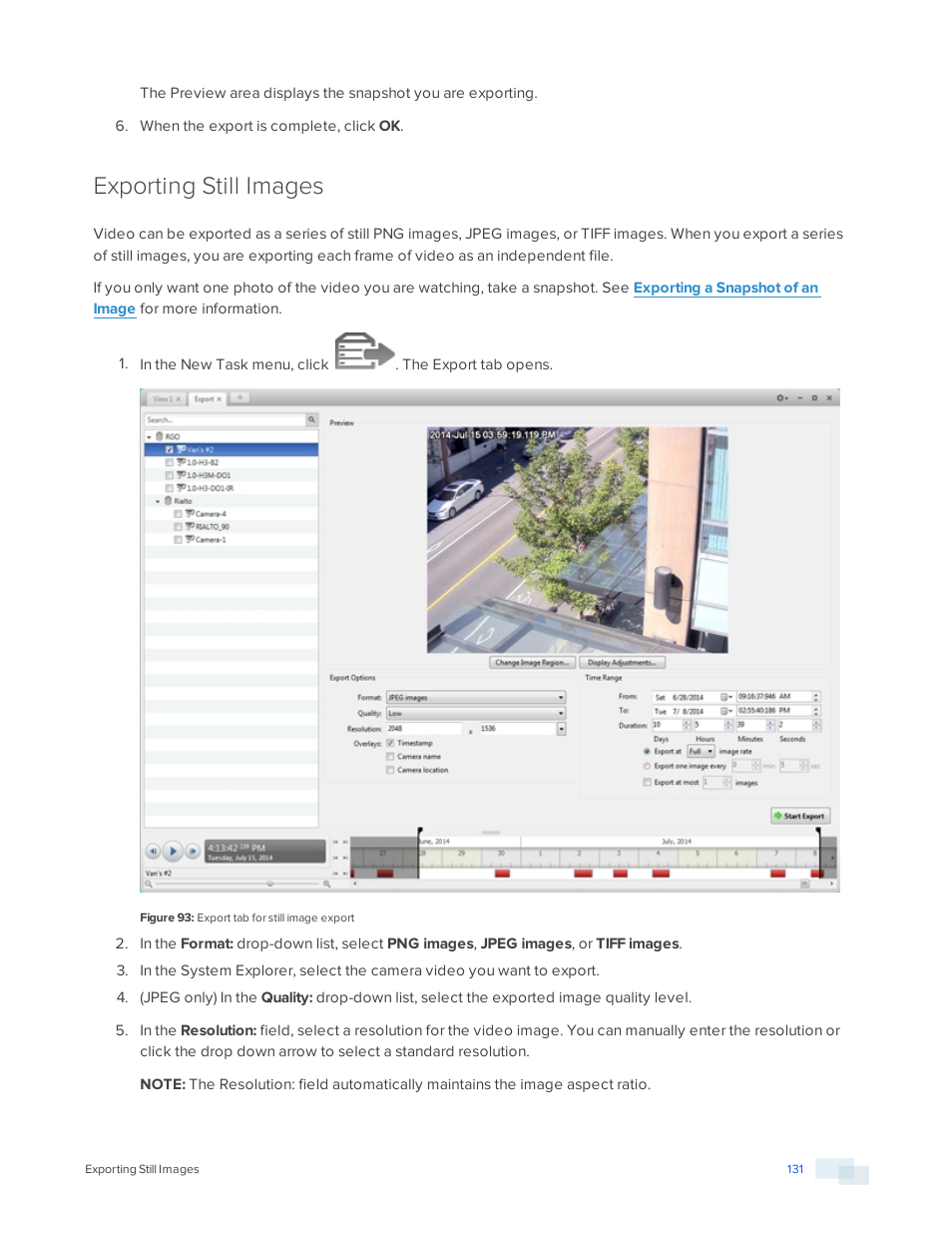This screenshot has width=952, height=1233.
Task: Click the step-forward playback button
Action: pos(193,852)
